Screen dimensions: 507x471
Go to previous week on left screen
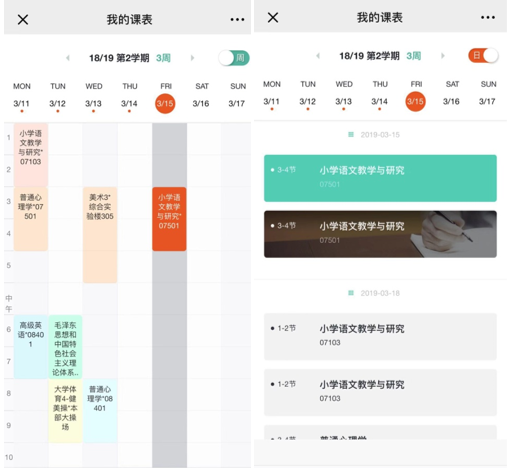(68, 58)
